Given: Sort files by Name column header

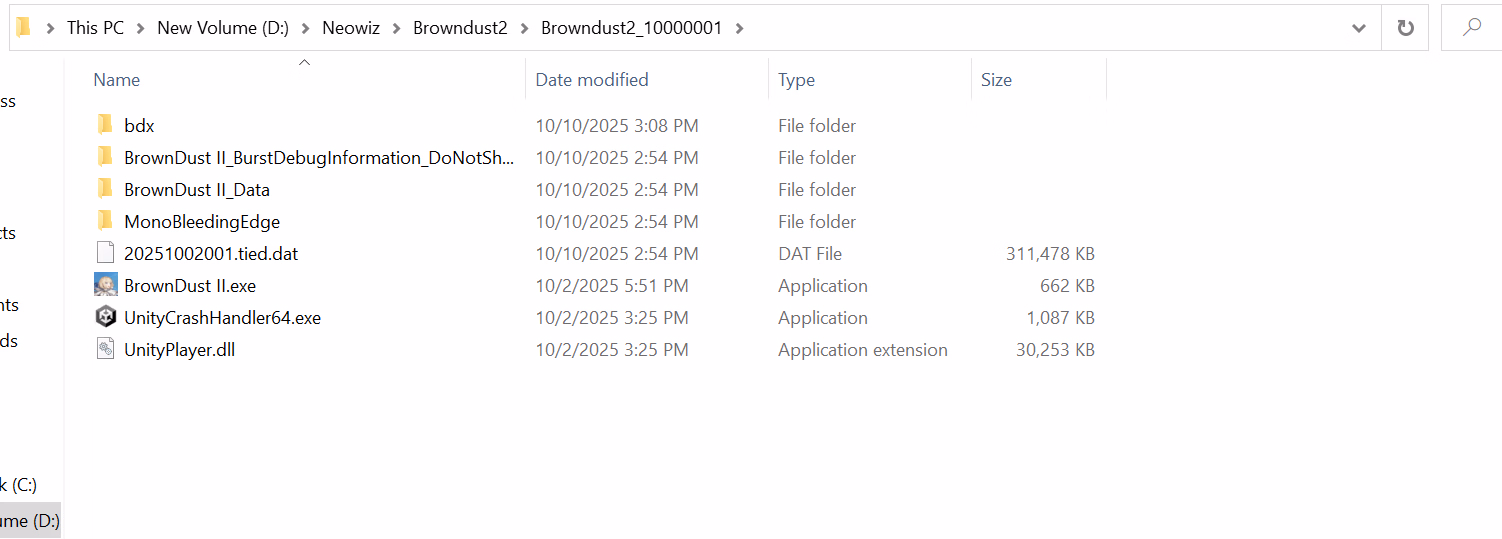Looking at the screenshot, I should (116, 80).
